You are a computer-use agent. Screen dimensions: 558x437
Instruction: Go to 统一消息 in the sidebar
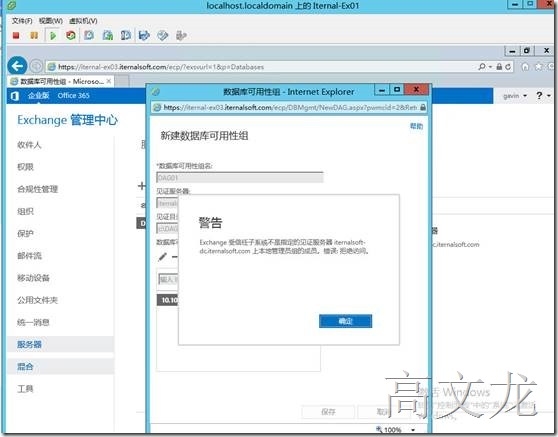tap(33, 322)
